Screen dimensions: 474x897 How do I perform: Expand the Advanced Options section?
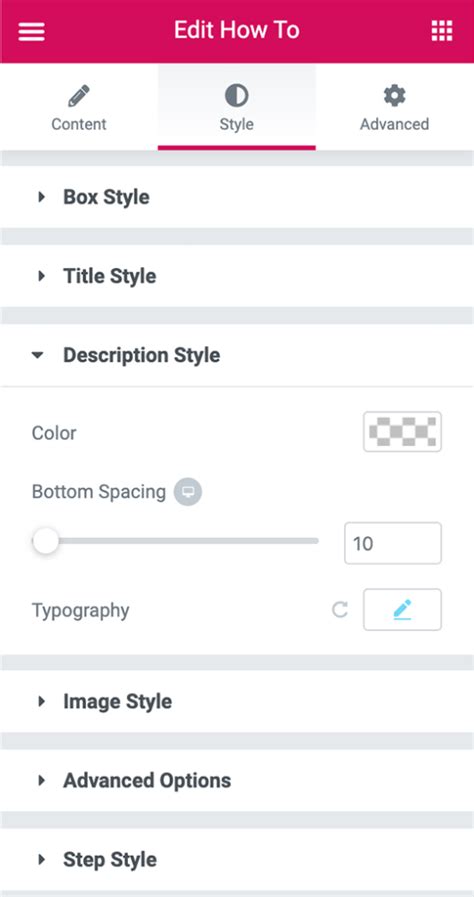[237, 780]
